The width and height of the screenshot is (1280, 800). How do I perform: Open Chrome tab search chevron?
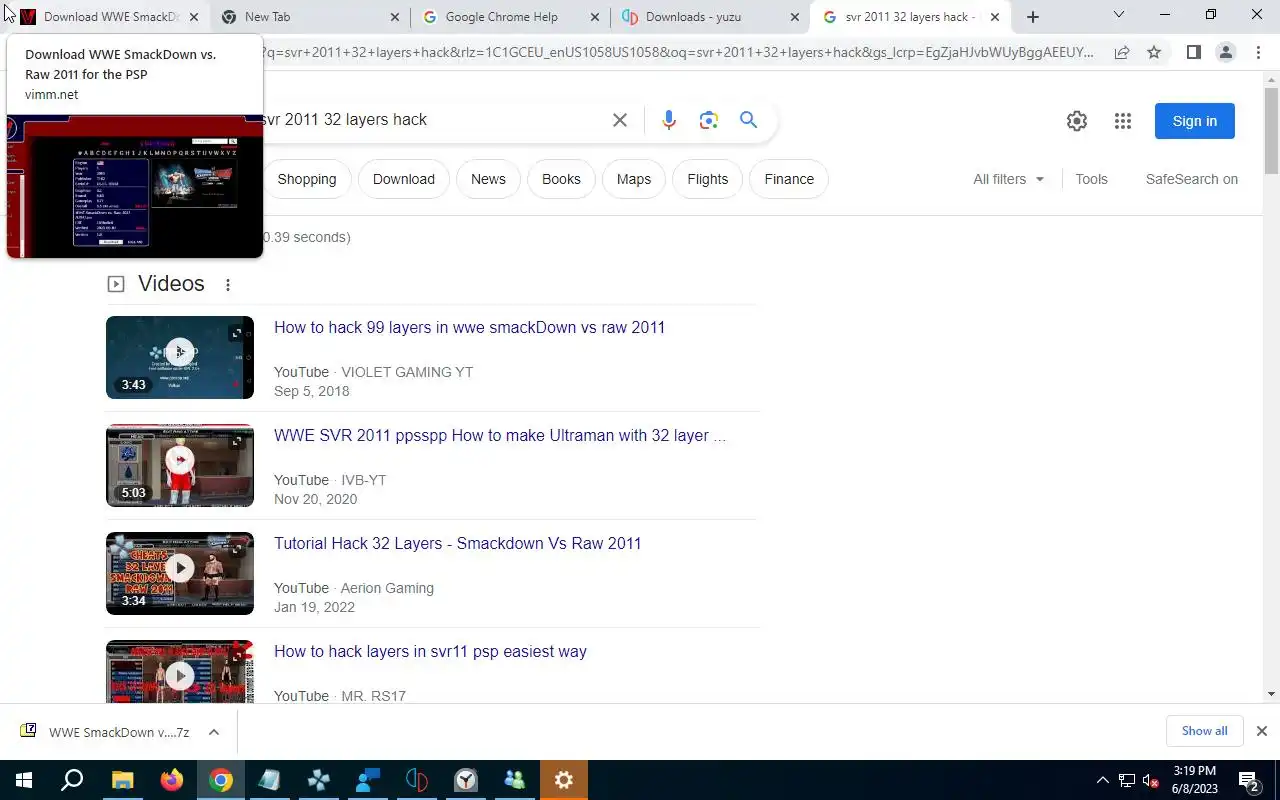pos(1119,15)
